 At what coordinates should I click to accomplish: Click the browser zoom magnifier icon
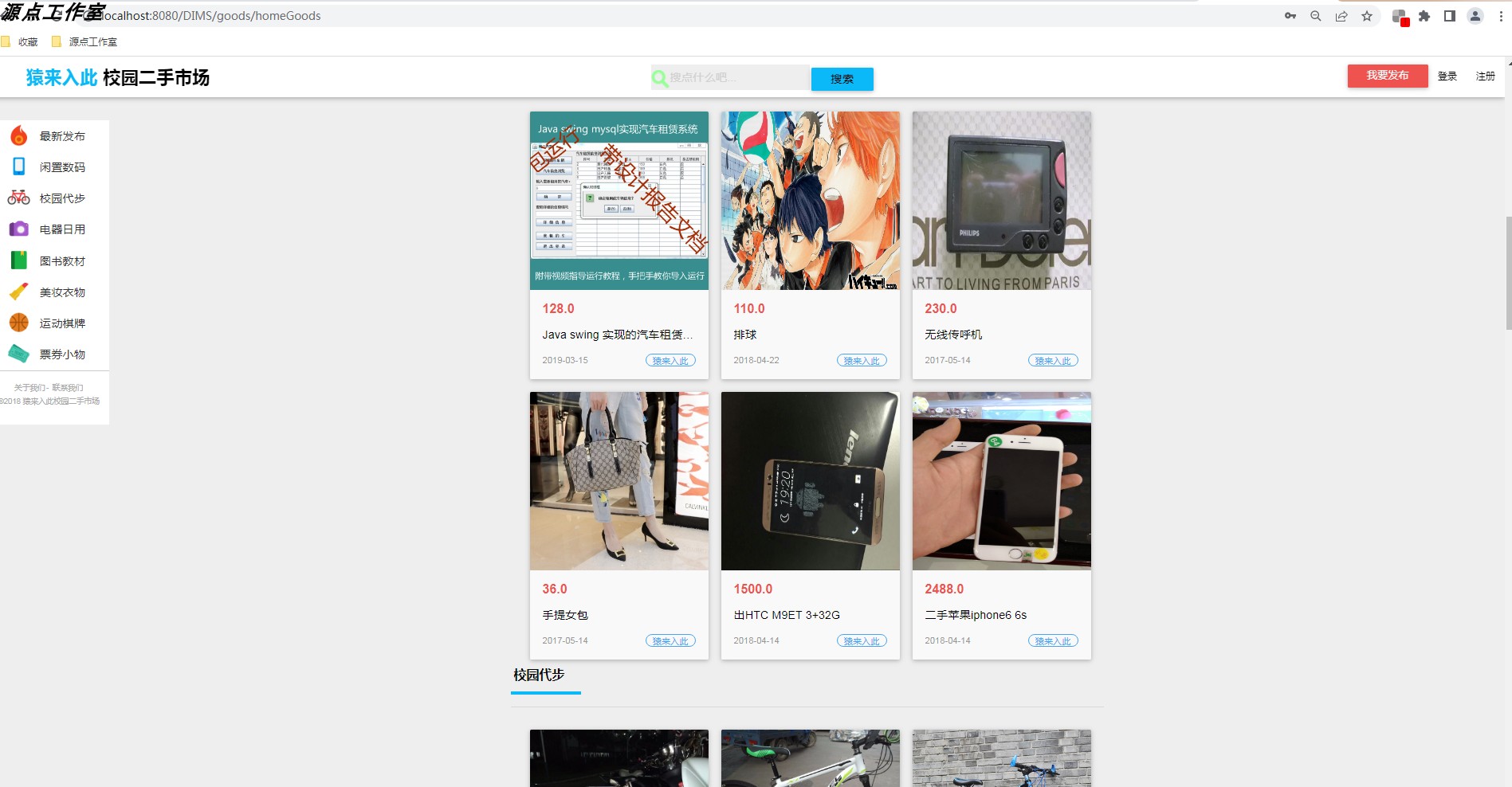tap(1316, 16)
